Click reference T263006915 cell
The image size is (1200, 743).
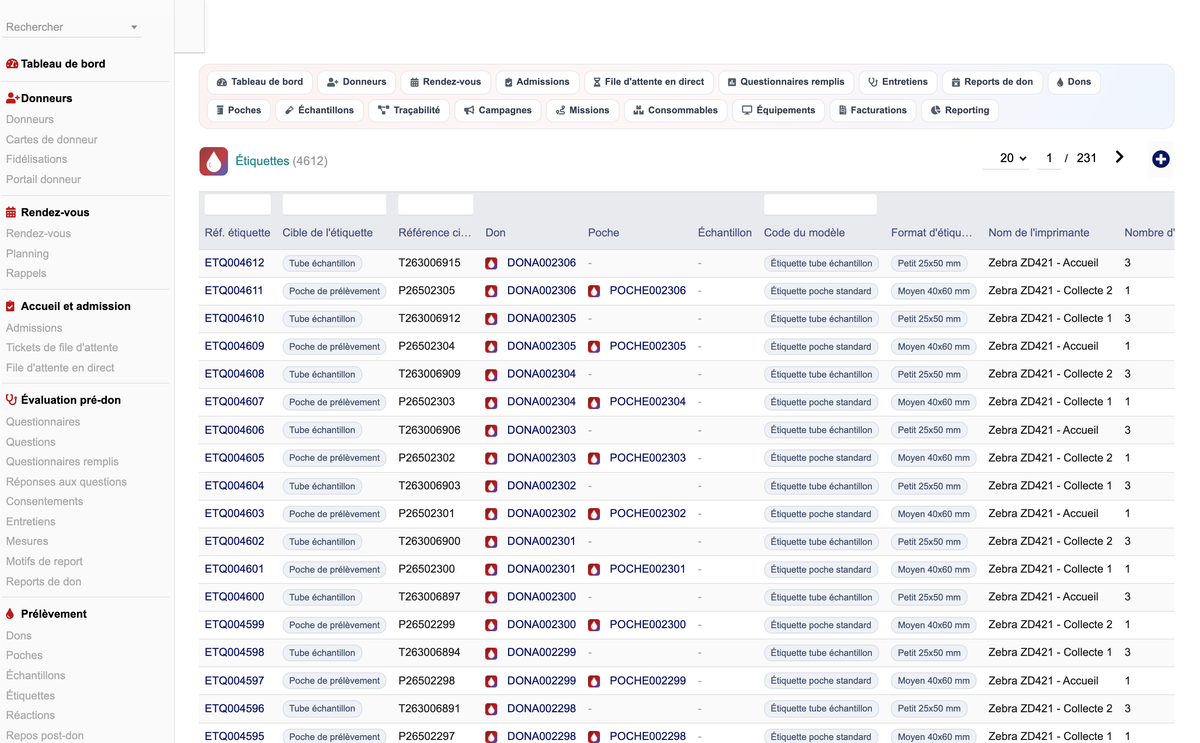pos(430,263)
